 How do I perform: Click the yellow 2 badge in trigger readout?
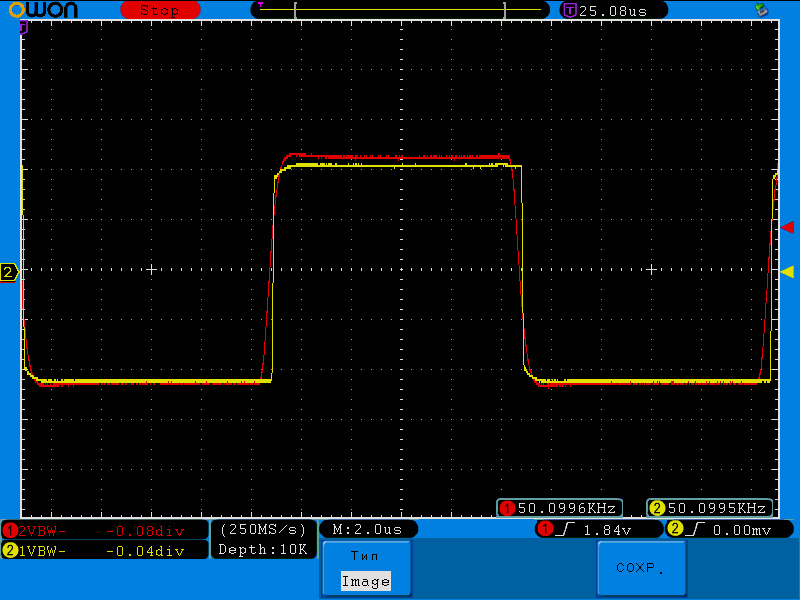point(674,529)
